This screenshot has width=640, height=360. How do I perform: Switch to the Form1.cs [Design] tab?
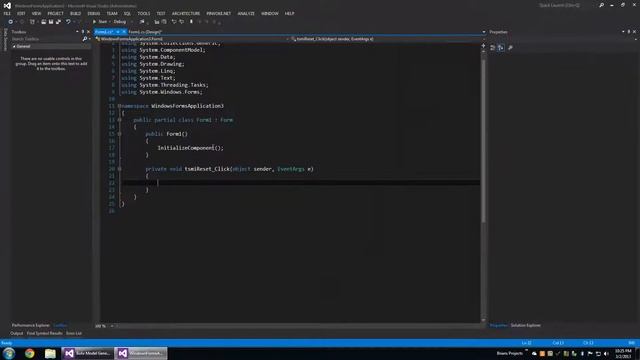tap(145, 32)
